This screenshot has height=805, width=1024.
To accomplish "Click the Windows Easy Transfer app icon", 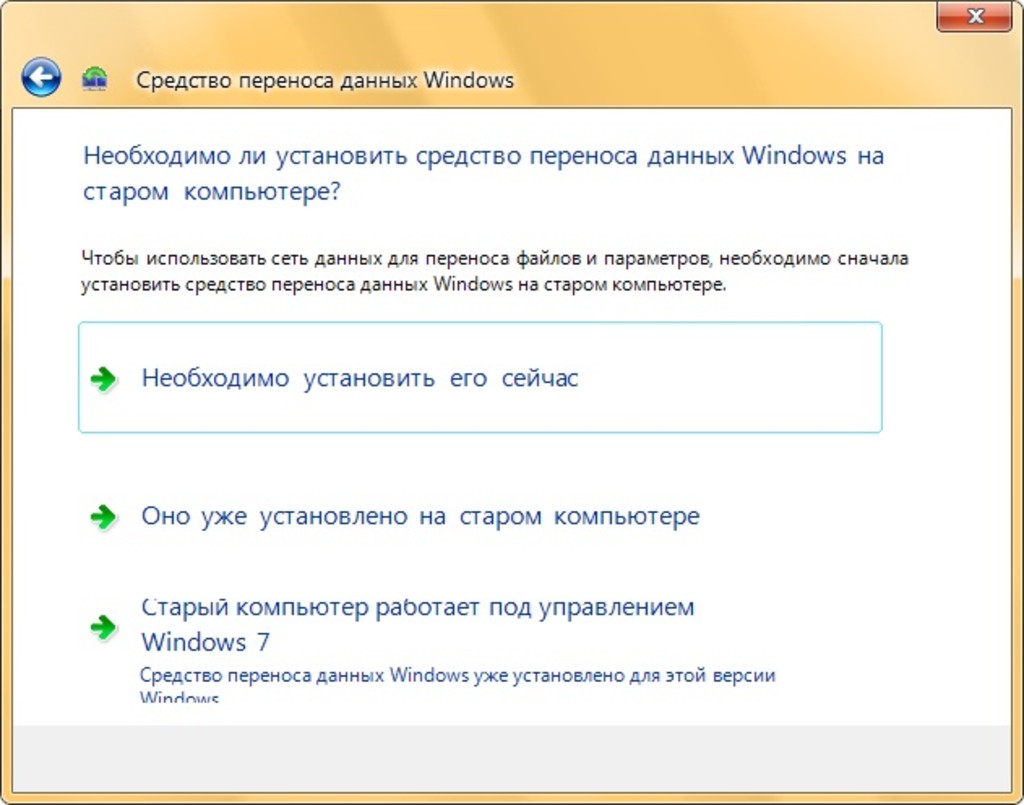I will point(95,79).
